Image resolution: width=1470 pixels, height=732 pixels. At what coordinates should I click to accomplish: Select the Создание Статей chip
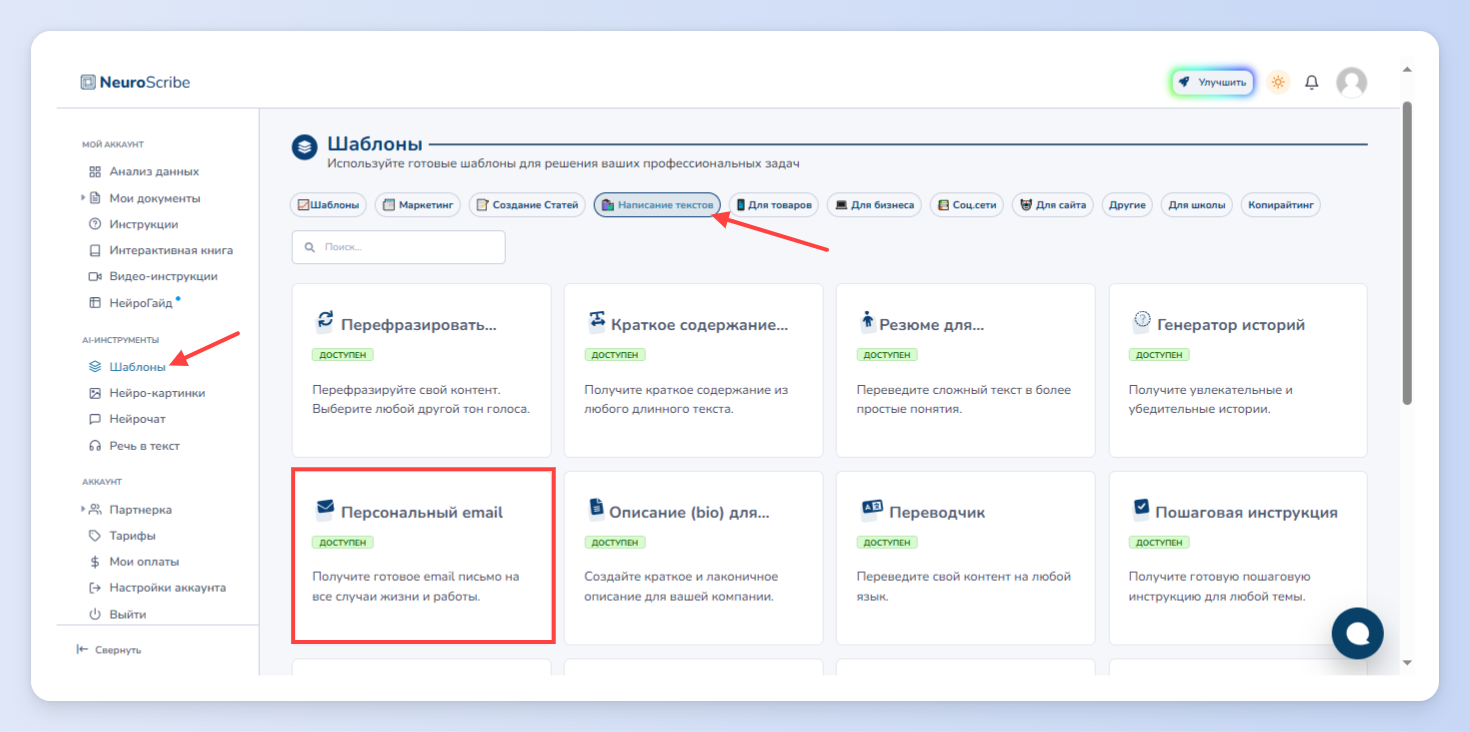point(527,205)
